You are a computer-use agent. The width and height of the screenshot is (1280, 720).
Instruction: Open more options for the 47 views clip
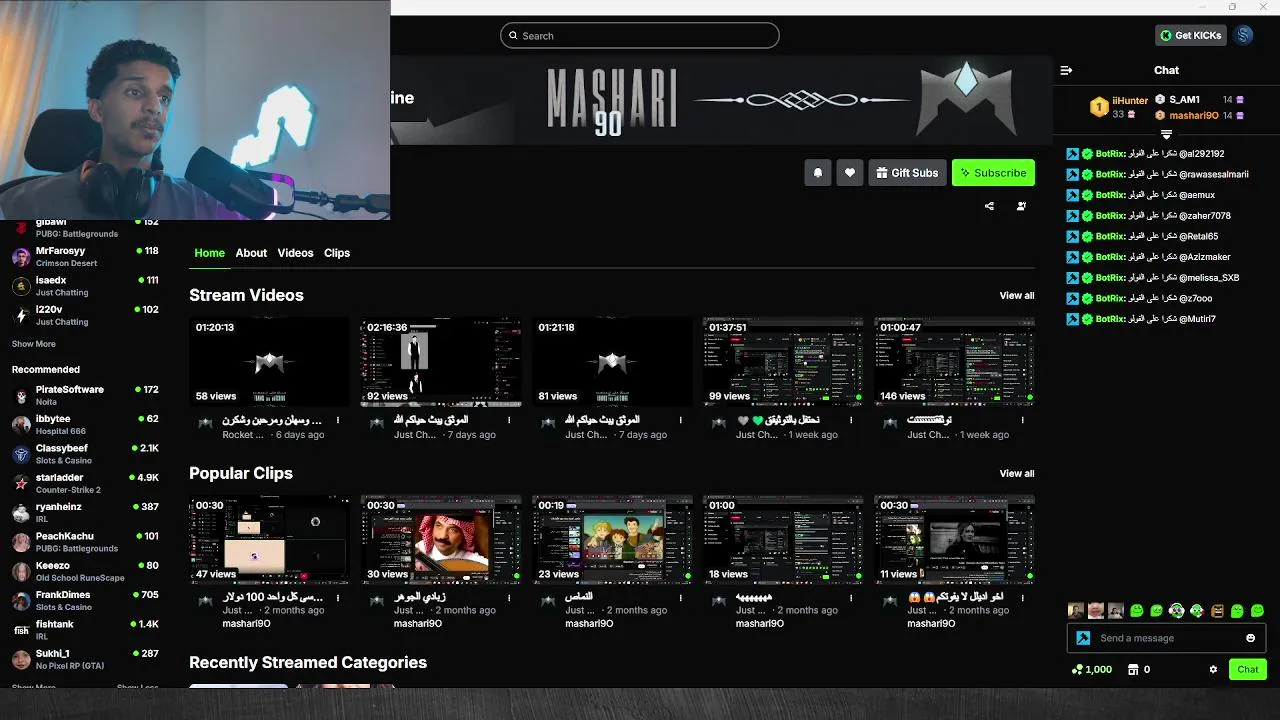click(338, 597)
